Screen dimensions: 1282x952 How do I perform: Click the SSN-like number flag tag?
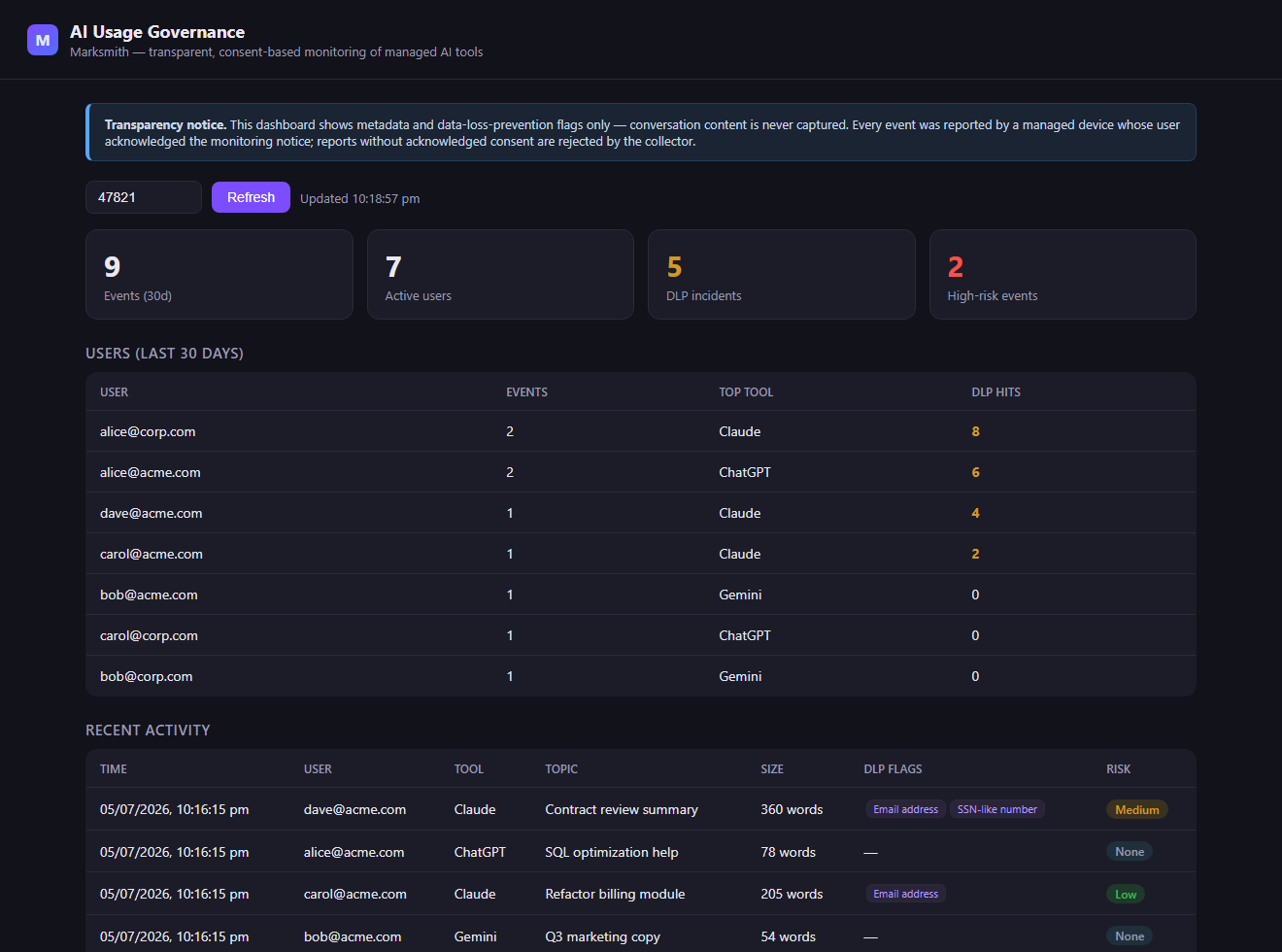click(997, 809)
